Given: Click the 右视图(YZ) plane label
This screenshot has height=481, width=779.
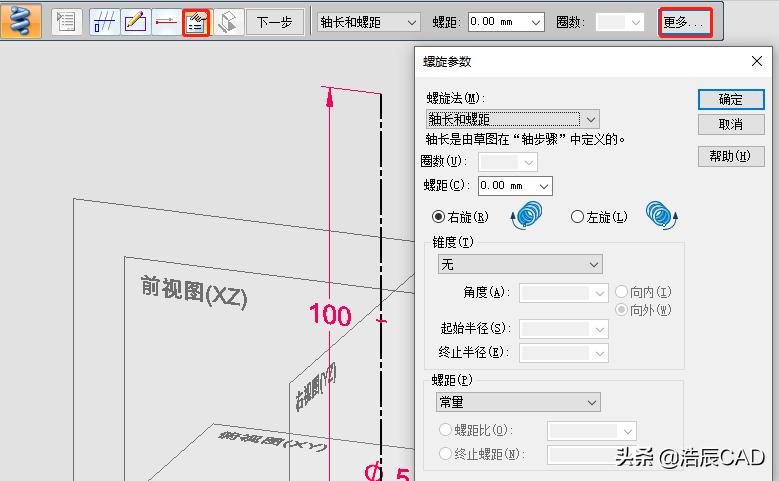Looking at the screenshot, I should coord(315,387).
